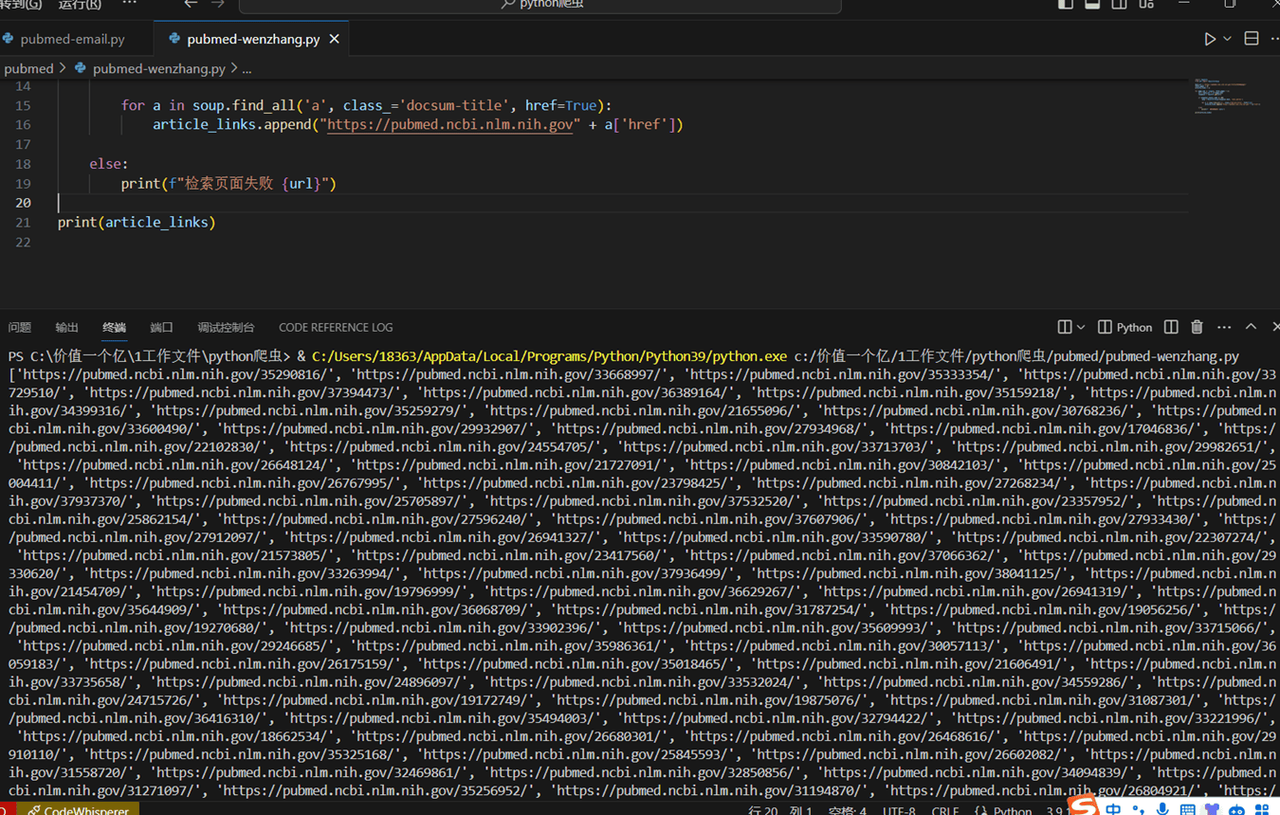Click the Sogou input method S icon

click(1082, 807)
